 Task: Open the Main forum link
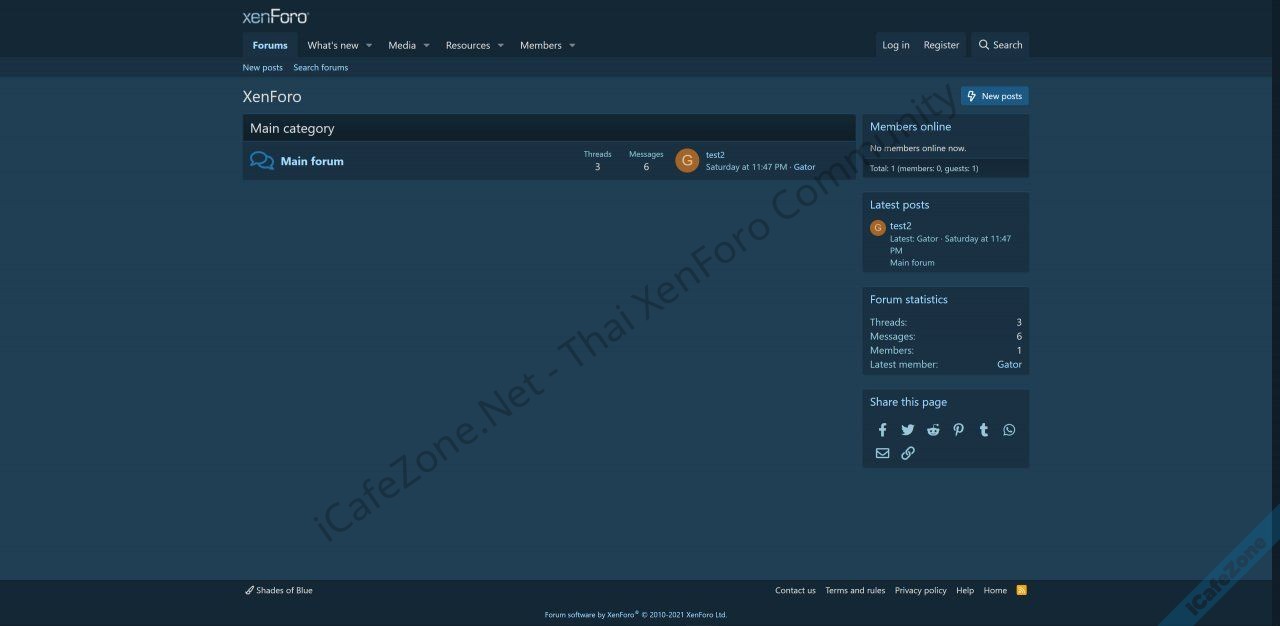point(312,161)
